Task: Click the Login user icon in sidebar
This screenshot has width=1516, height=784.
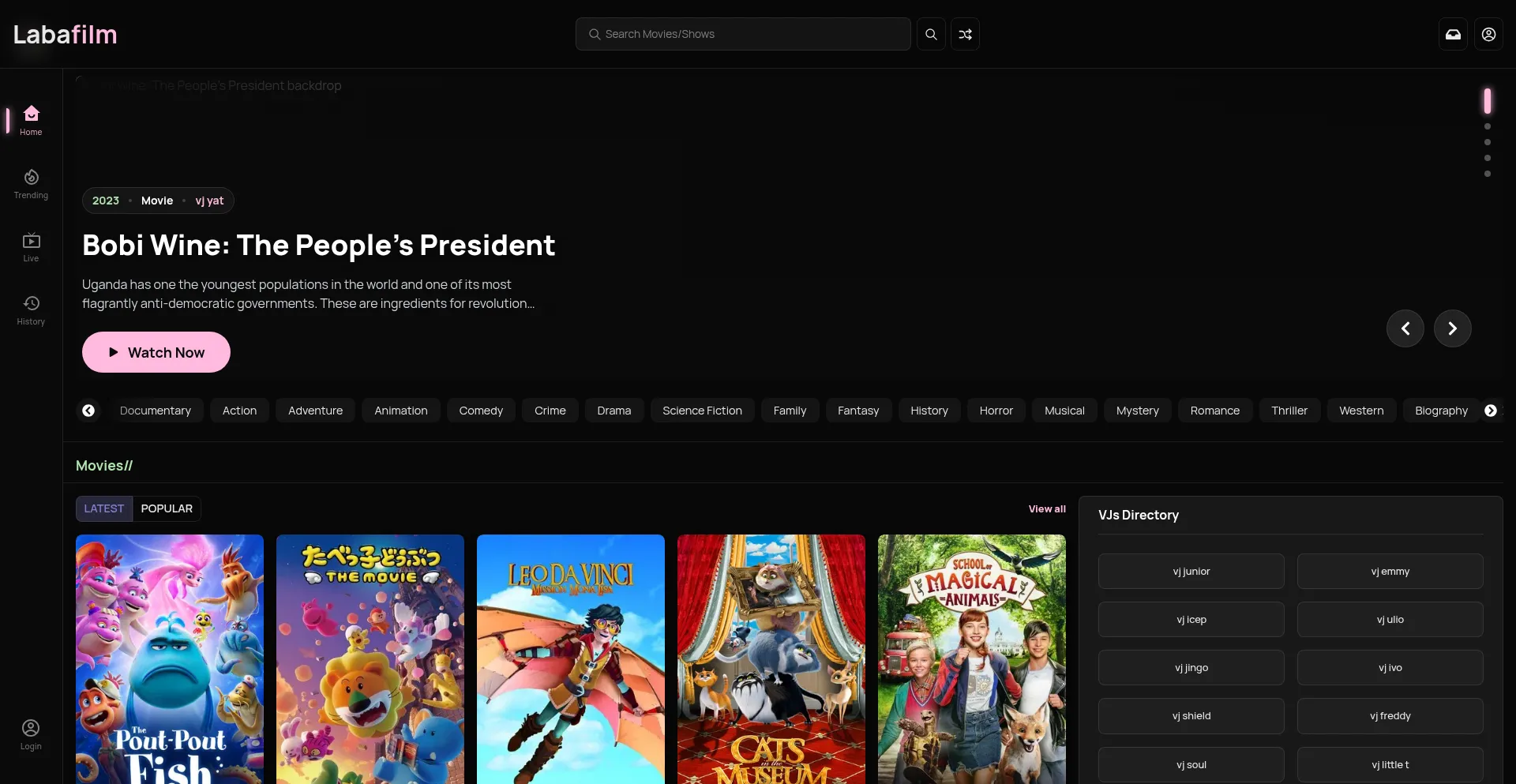Action: 31,734
